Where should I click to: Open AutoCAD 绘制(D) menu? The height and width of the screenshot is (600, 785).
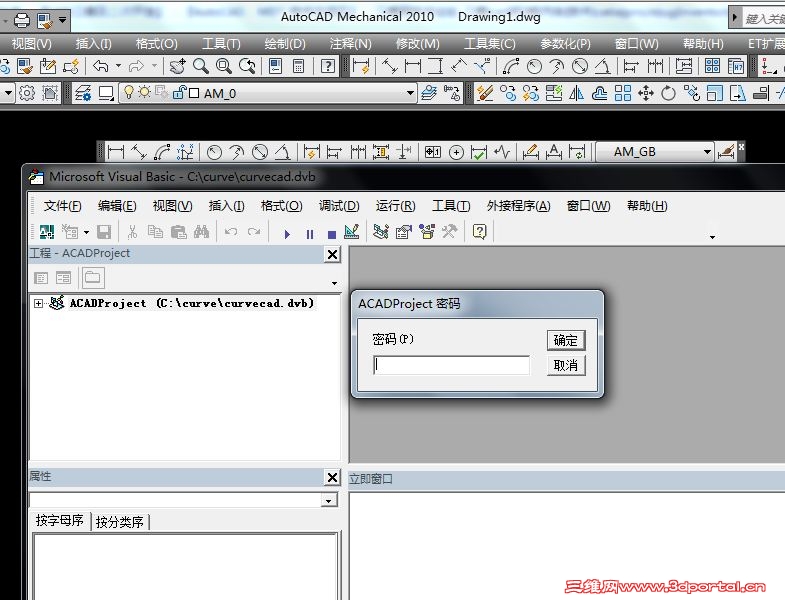(x=285, y=44)
